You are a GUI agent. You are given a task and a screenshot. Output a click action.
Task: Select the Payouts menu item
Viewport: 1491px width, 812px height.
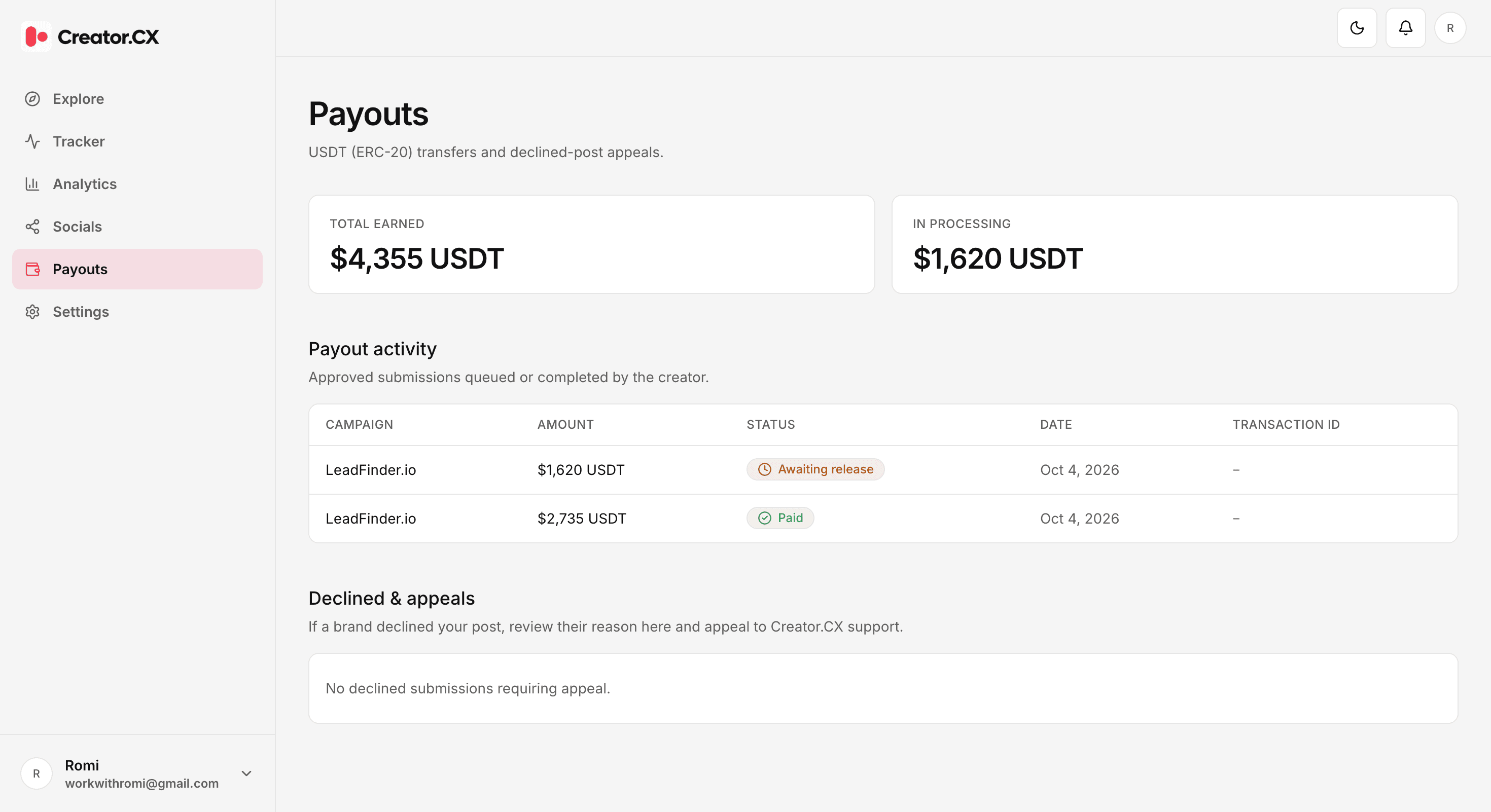coord(137,269)
